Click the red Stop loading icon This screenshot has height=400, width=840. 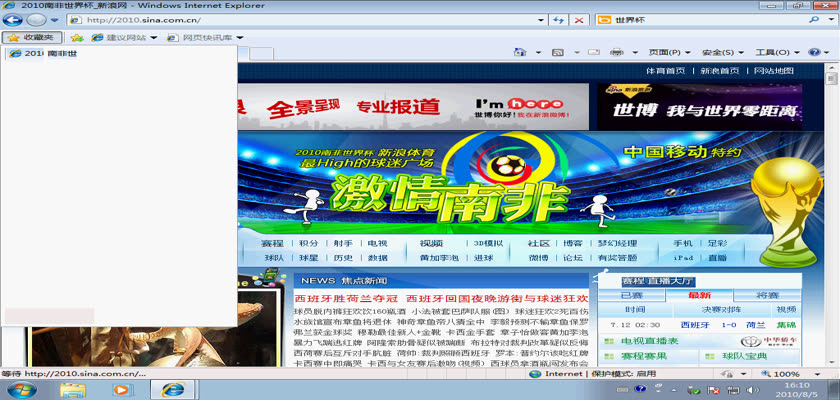pos(580,19)
